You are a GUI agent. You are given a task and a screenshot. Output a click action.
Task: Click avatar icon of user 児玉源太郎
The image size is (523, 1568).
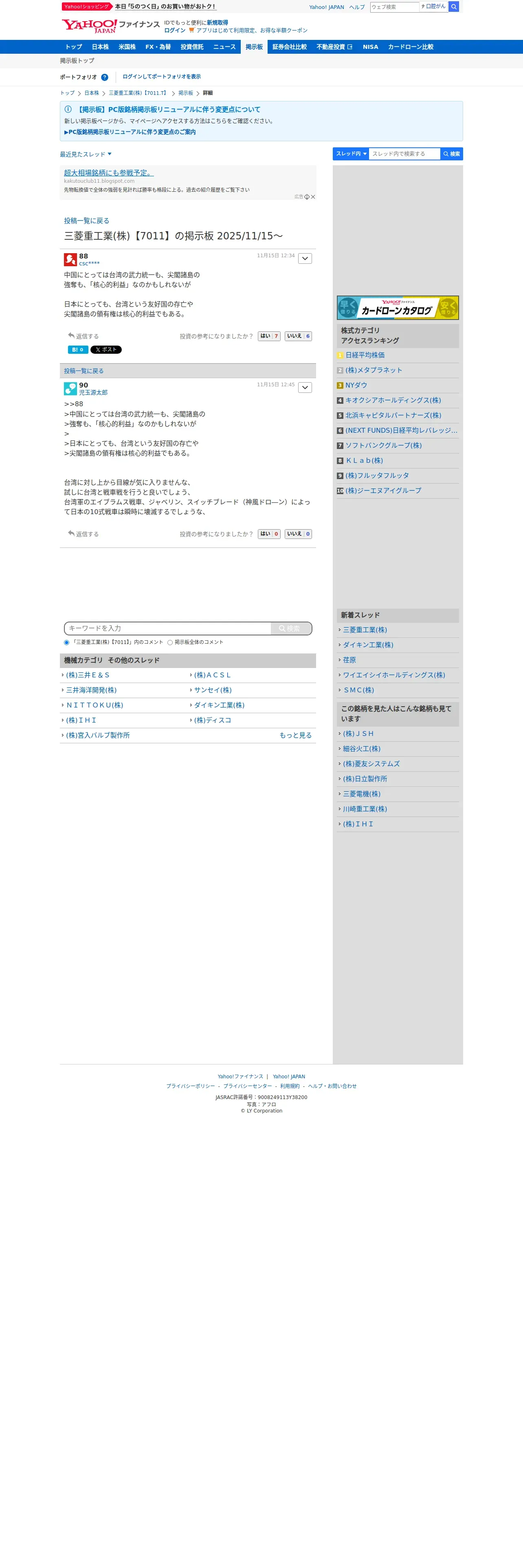click(x=70, y=388)
